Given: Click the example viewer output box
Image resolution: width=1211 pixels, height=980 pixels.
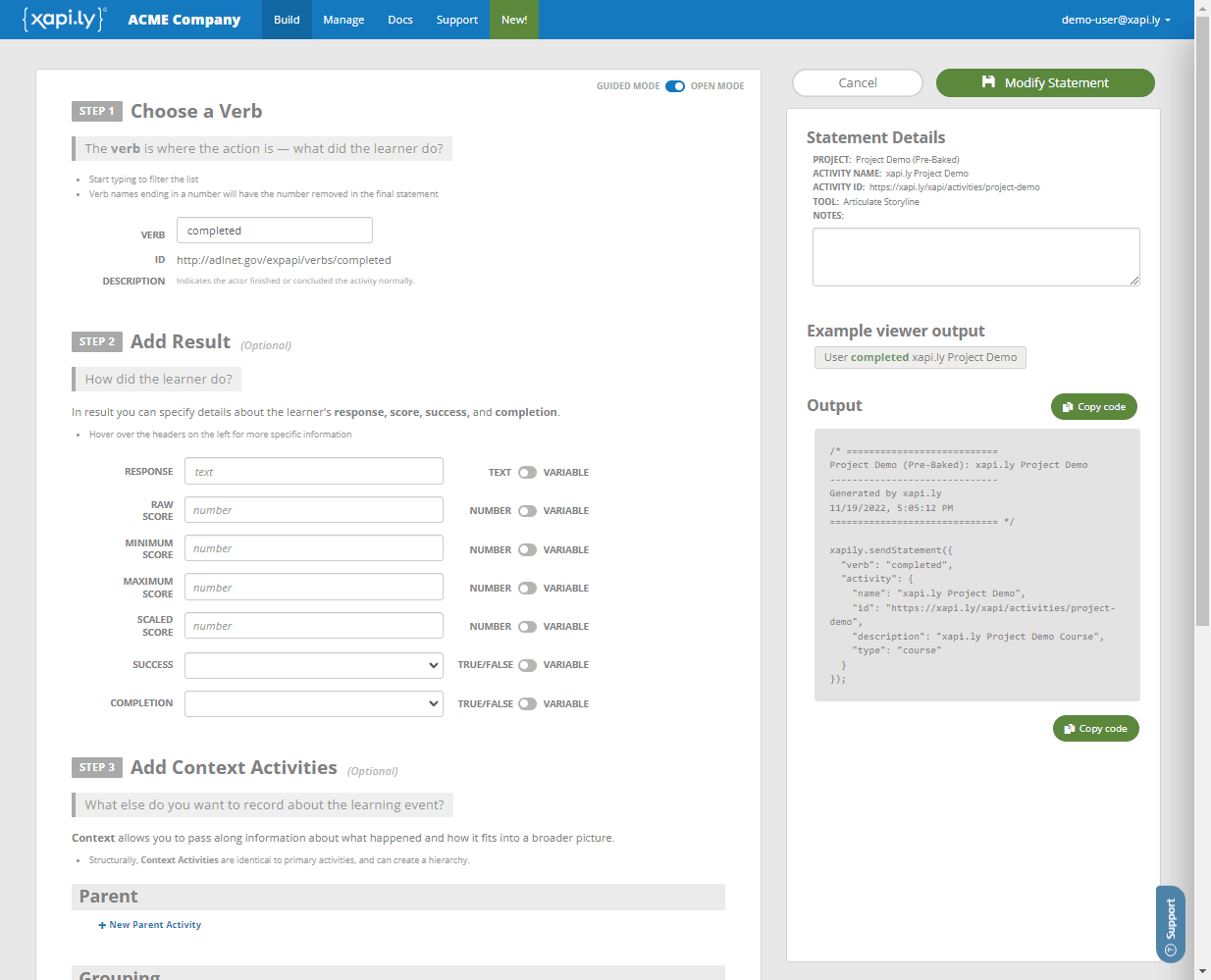Looking at the screenshot, I should [921, 358].
